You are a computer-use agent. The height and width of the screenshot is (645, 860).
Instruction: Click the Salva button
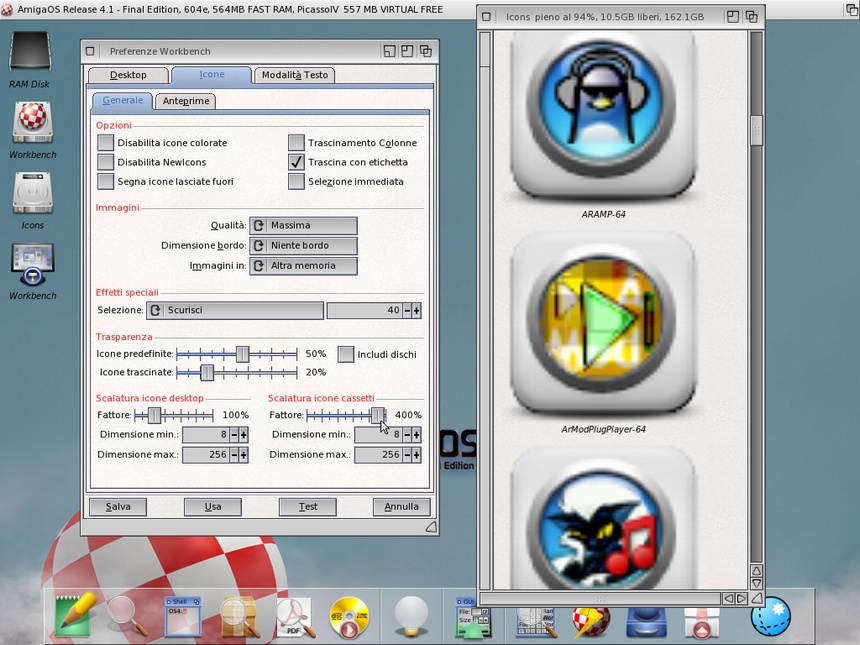[x=118, y=507]
